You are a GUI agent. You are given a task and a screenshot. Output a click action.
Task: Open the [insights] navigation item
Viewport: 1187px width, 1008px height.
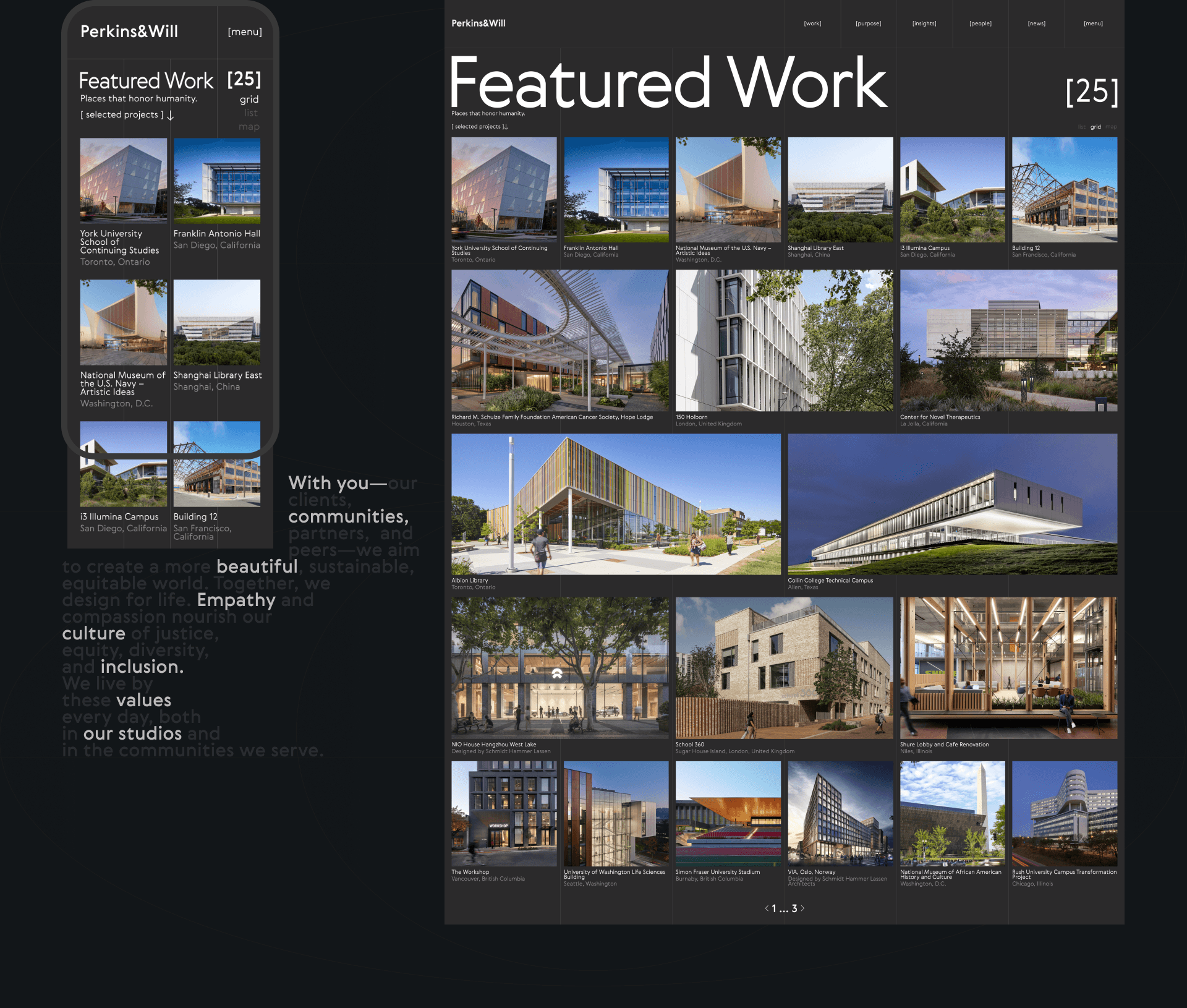924,23
